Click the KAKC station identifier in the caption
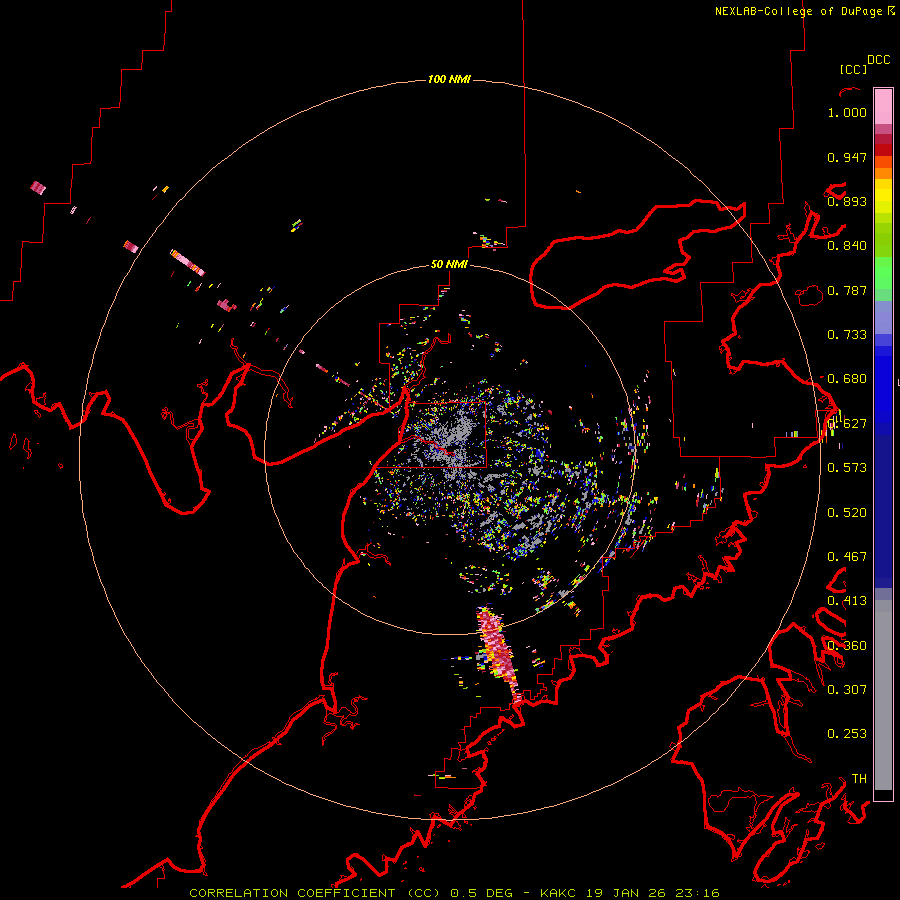Image resolution: width=900 pixels, height=900 pixels. click(557, 893)
